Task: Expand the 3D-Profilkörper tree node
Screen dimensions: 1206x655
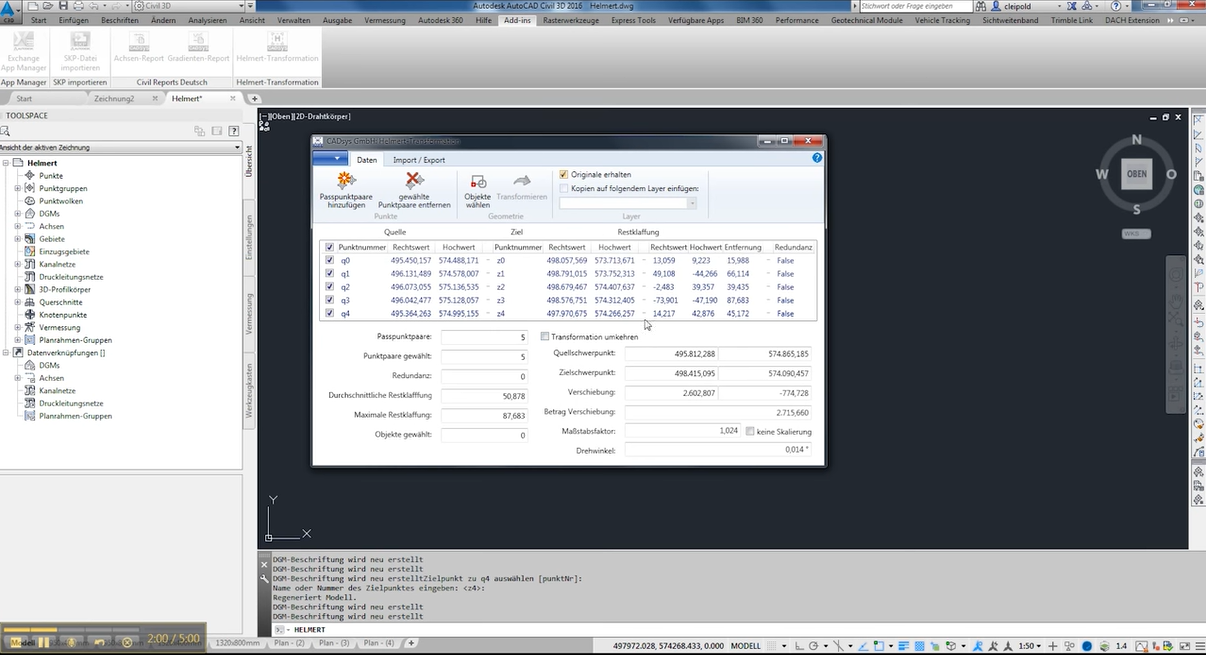Action: coord(17,290)
